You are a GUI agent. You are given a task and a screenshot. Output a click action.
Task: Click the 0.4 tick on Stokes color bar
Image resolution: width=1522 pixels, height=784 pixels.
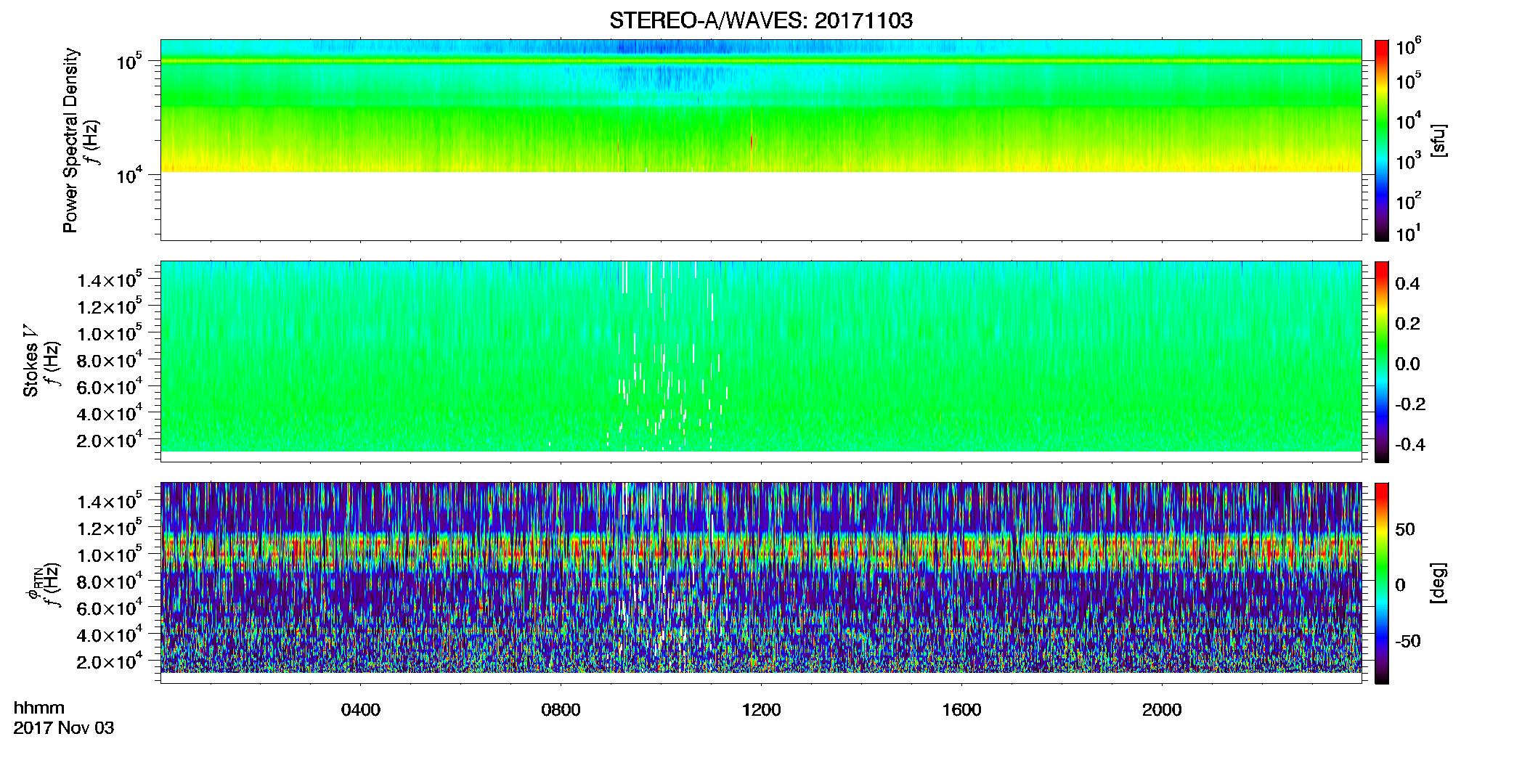click(1407, 284)
